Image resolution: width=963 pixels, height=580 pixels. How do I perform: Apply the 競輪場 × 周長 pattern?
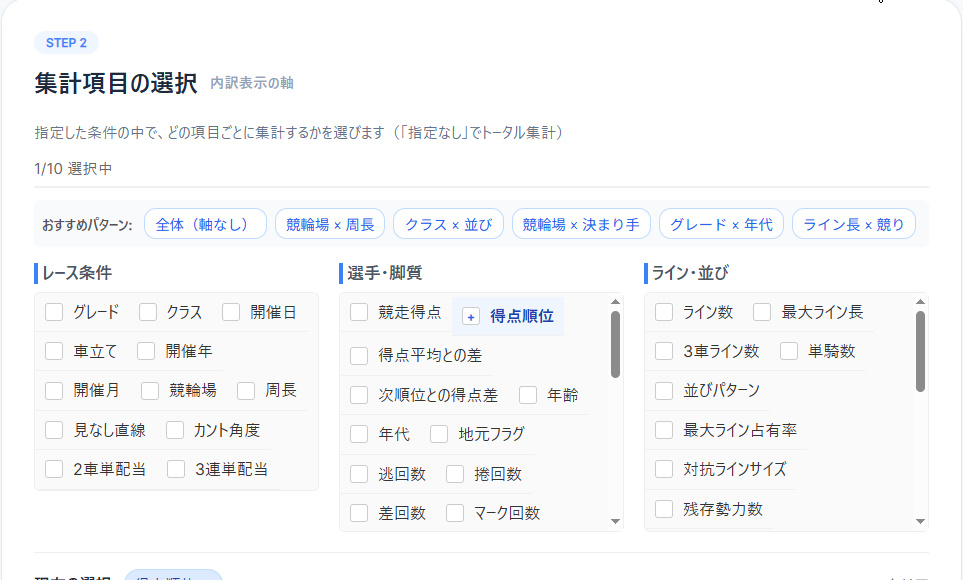pos(330,223)
